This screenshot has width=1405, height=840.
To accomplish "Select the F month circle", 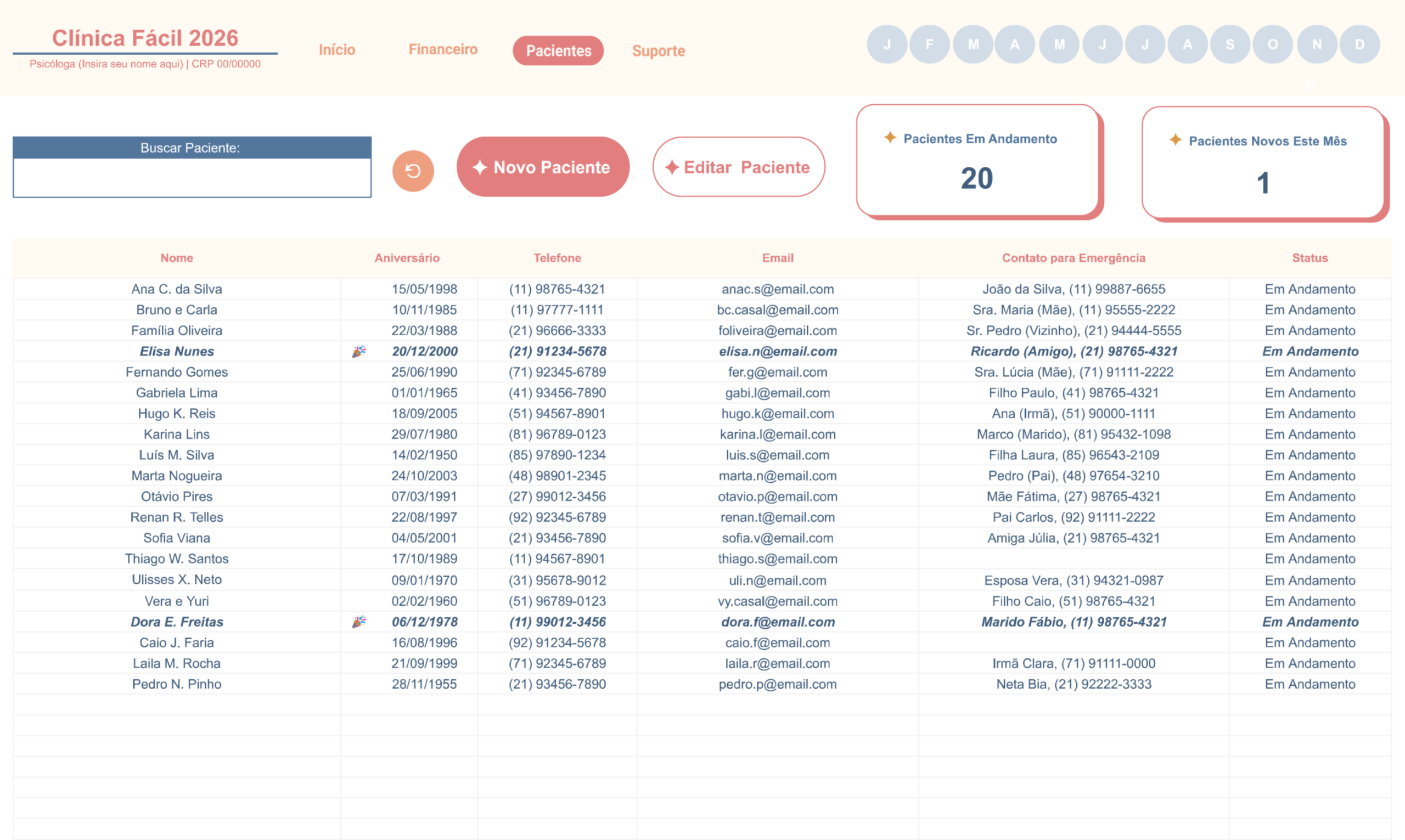I will click(x=929, y=44).
